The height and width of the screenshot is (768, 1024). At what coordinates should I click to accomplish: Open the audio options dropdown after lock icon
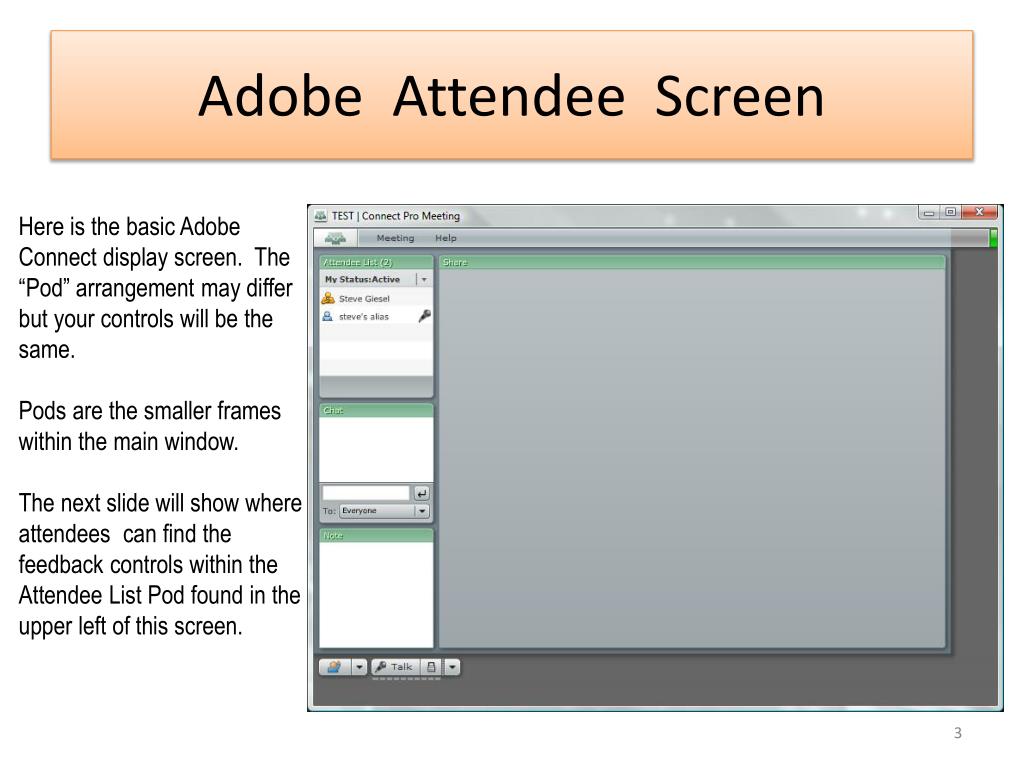pos(452,667)
